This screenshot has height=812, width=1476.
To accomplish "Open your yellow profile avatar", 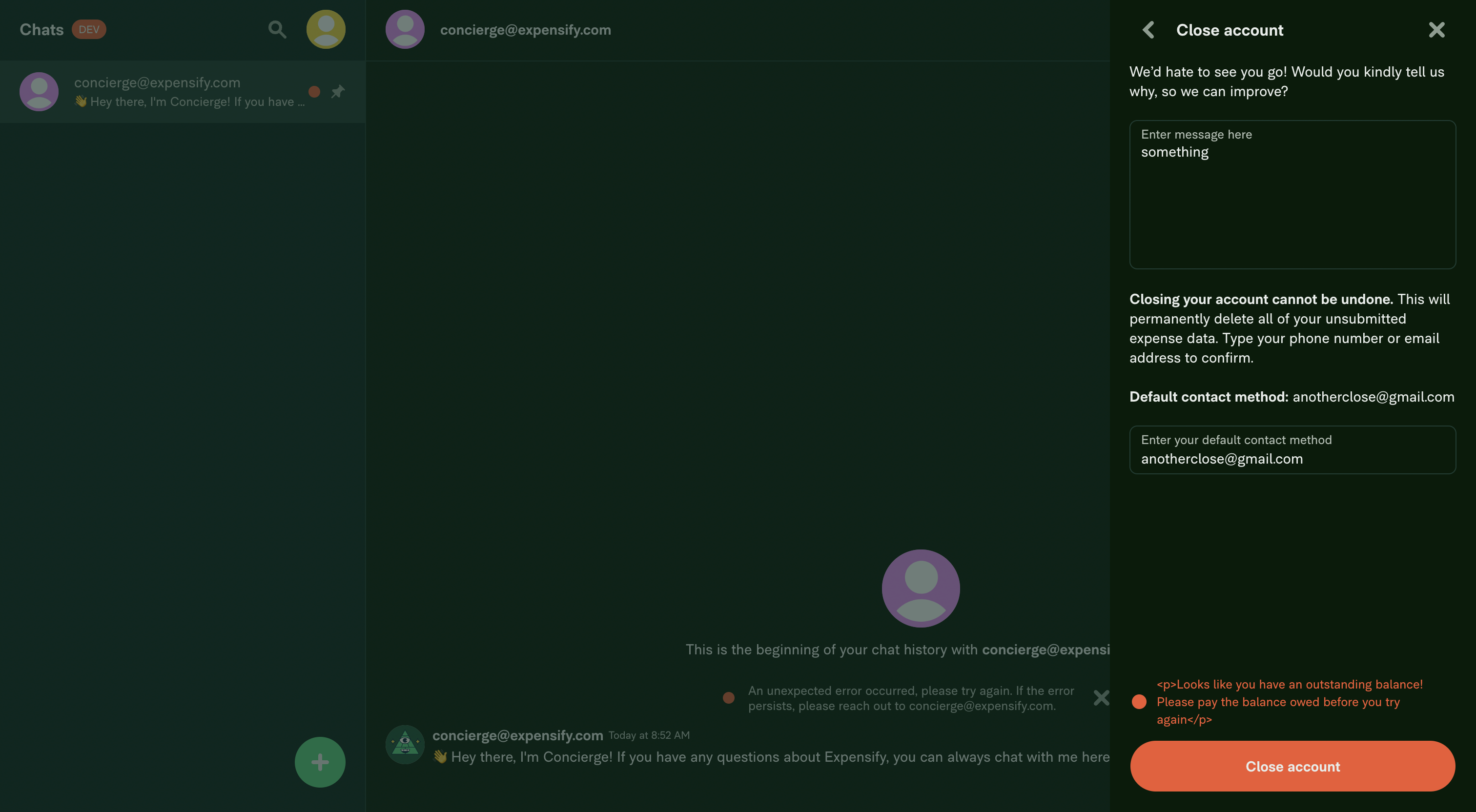I will click(326, 29).
